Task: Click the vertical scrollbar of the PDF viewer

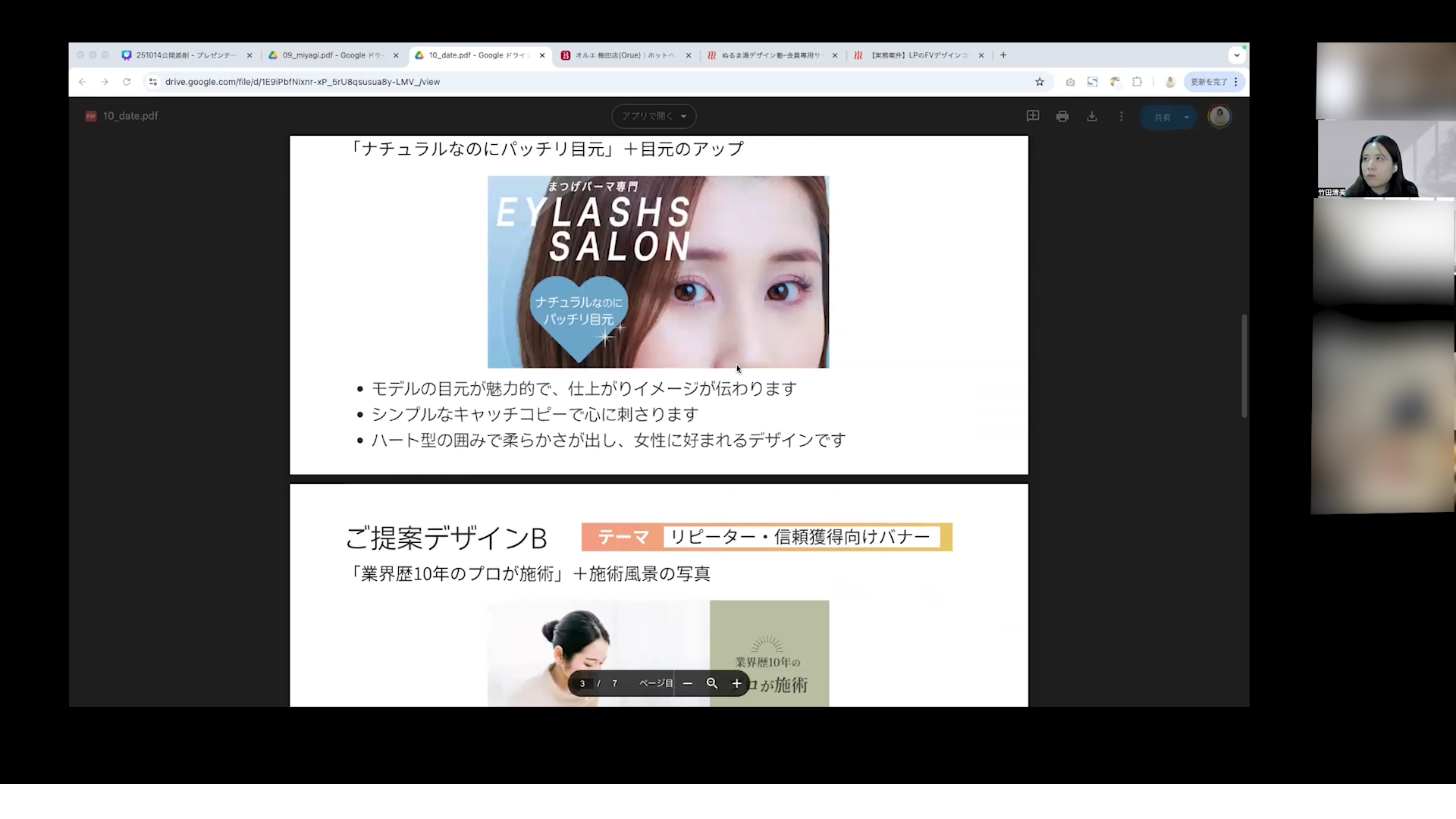Action: (1244, 366)
